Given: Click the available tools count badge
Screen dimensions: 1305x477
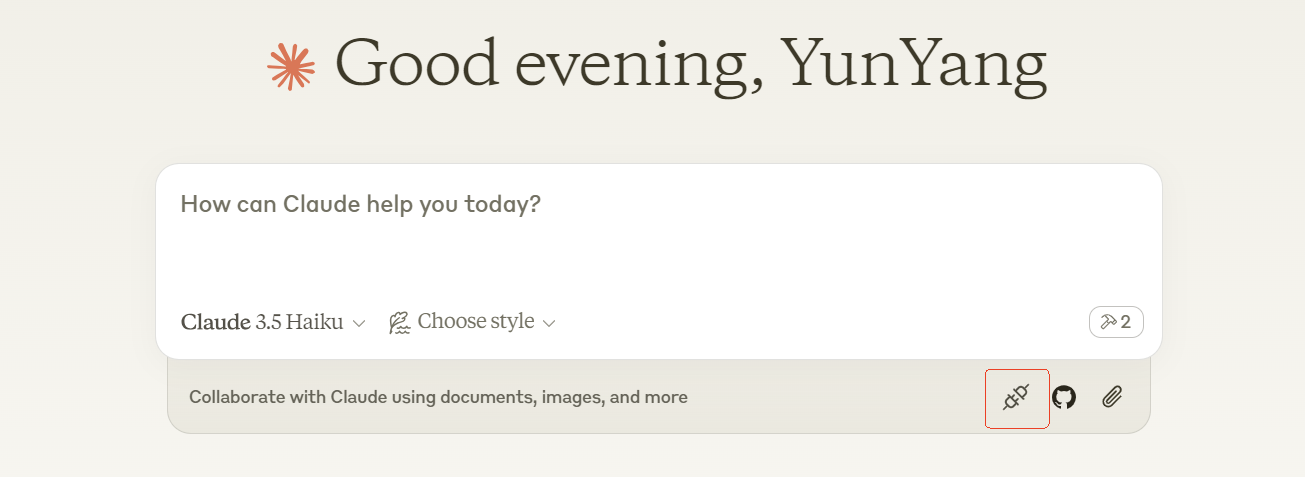Looking at the screenshot, I should point(1116,322).
